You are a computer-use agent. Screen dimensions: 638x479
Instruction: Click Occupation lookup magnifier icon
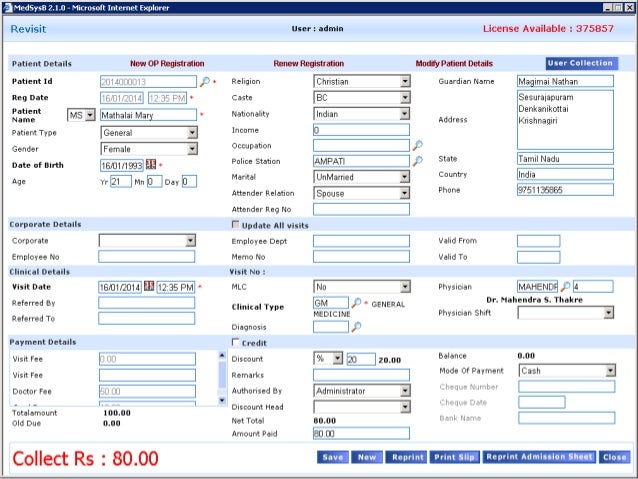point(417,145)
